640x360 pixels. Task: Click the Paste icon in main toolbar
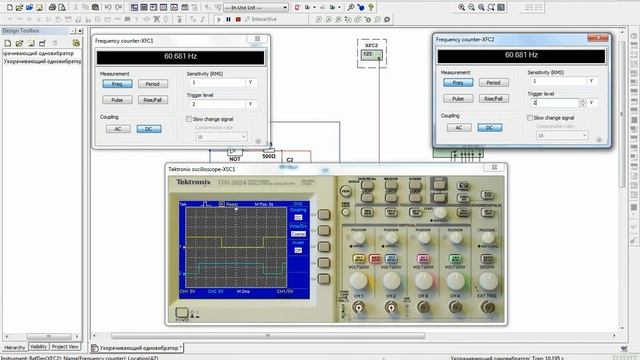point(95,7)
